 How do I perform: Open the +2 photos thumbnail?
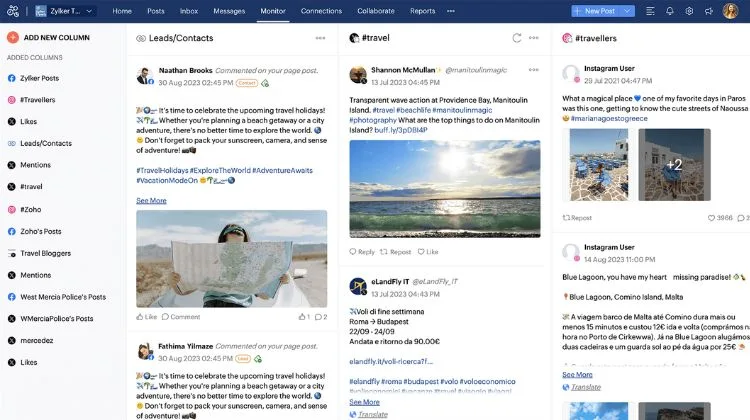tap(674, 165)
